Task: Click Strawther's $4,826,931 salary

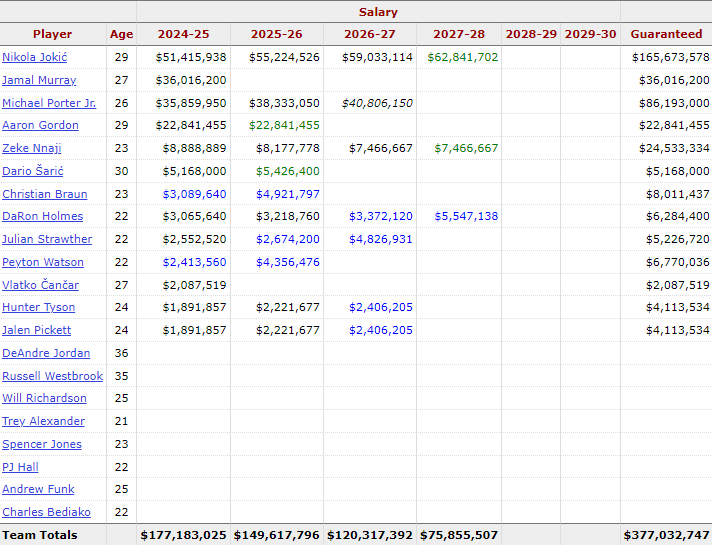Action: [381, 239]
